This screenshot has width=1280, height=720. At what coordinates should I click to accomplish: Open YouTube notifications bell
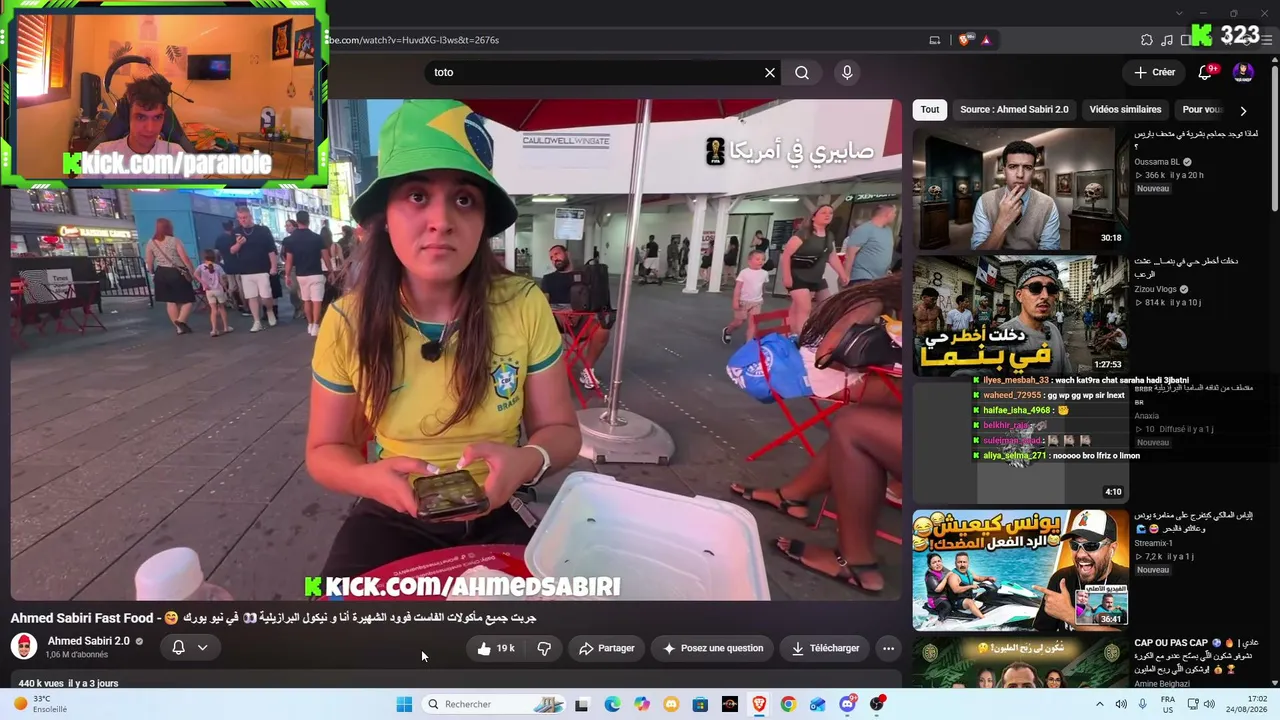[x=1206, y=72]
